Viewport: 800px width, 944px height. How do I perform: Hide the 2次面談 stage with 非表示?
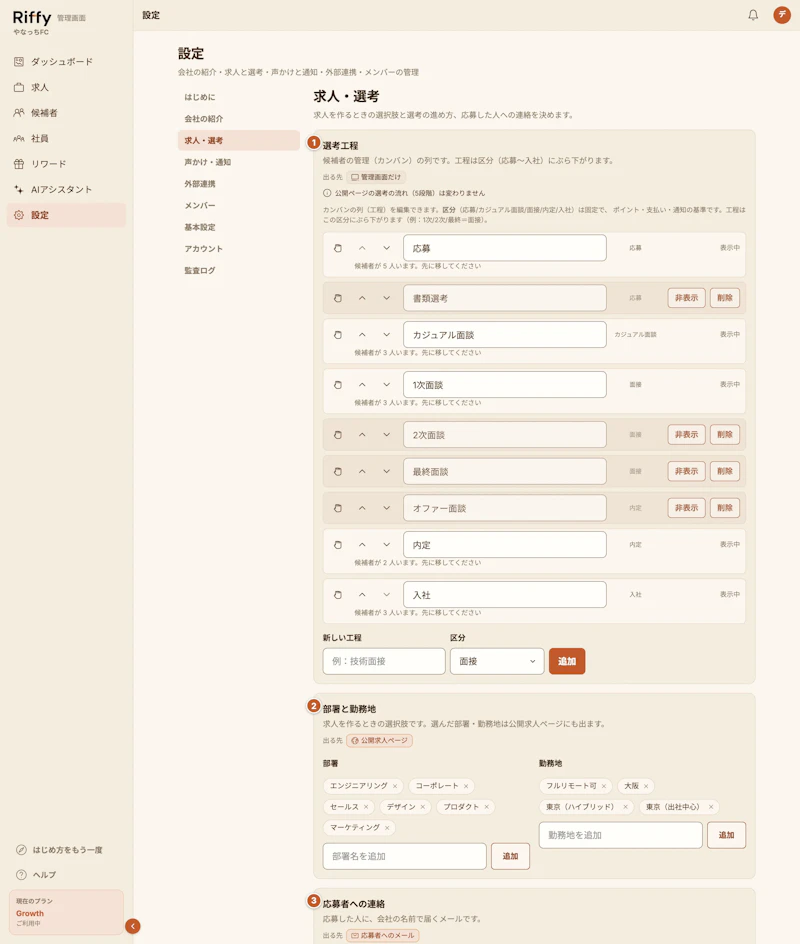click(x=686, y=435)
